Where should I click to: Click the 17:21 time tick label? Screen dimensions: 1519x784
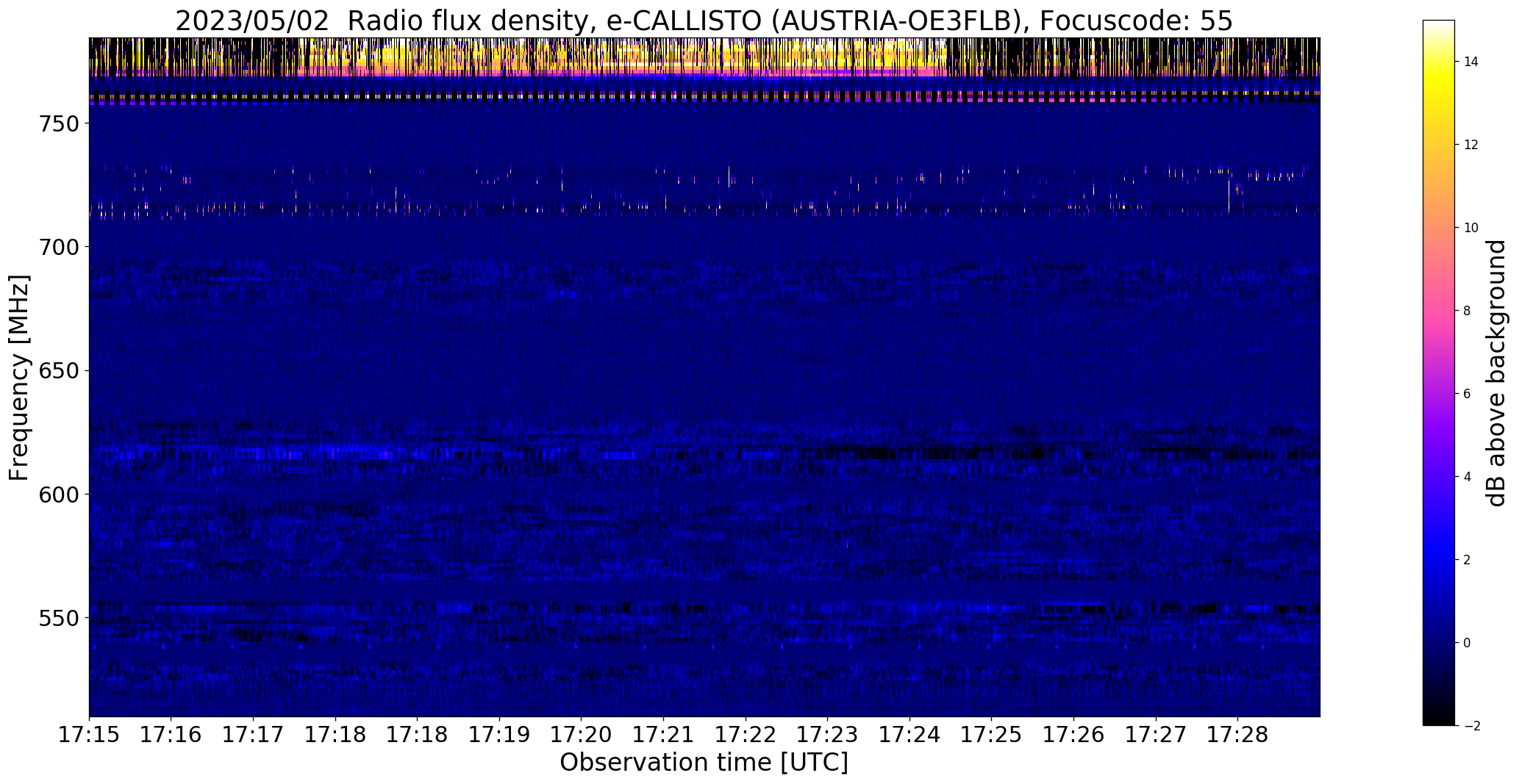[x=664, y=735]
